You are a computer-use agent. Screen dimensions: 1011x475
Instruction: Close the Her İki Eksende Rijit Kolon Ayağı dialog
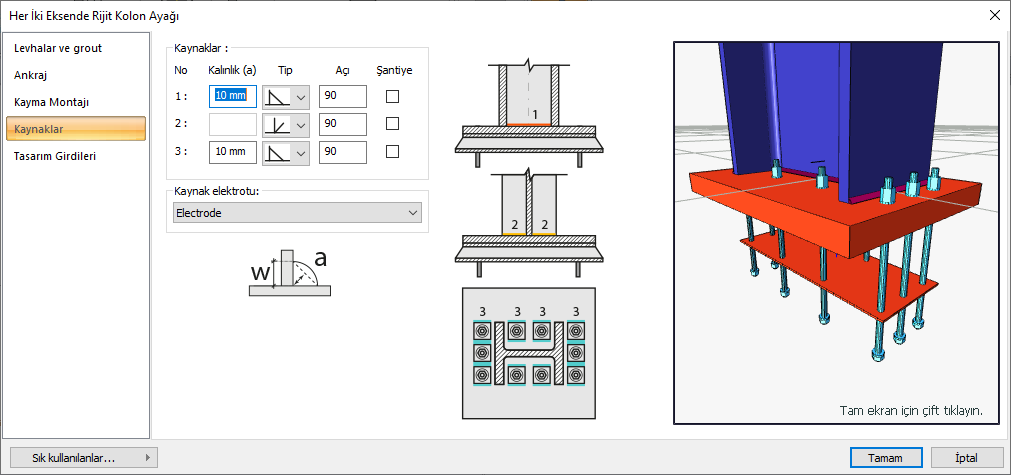pos(994,15)
